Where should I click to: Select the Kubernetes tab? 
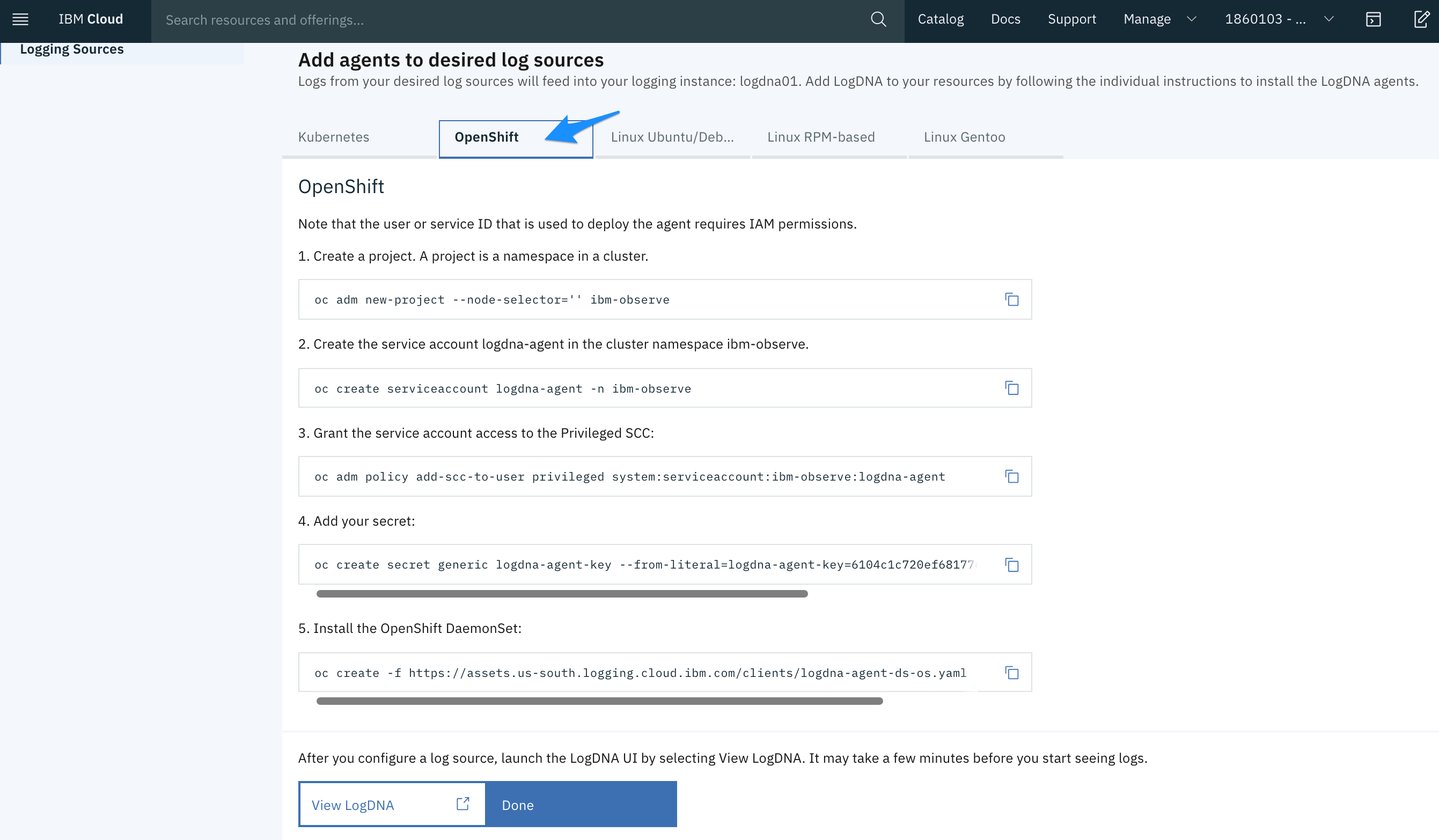pyautogui.click(x=333, y=137)
